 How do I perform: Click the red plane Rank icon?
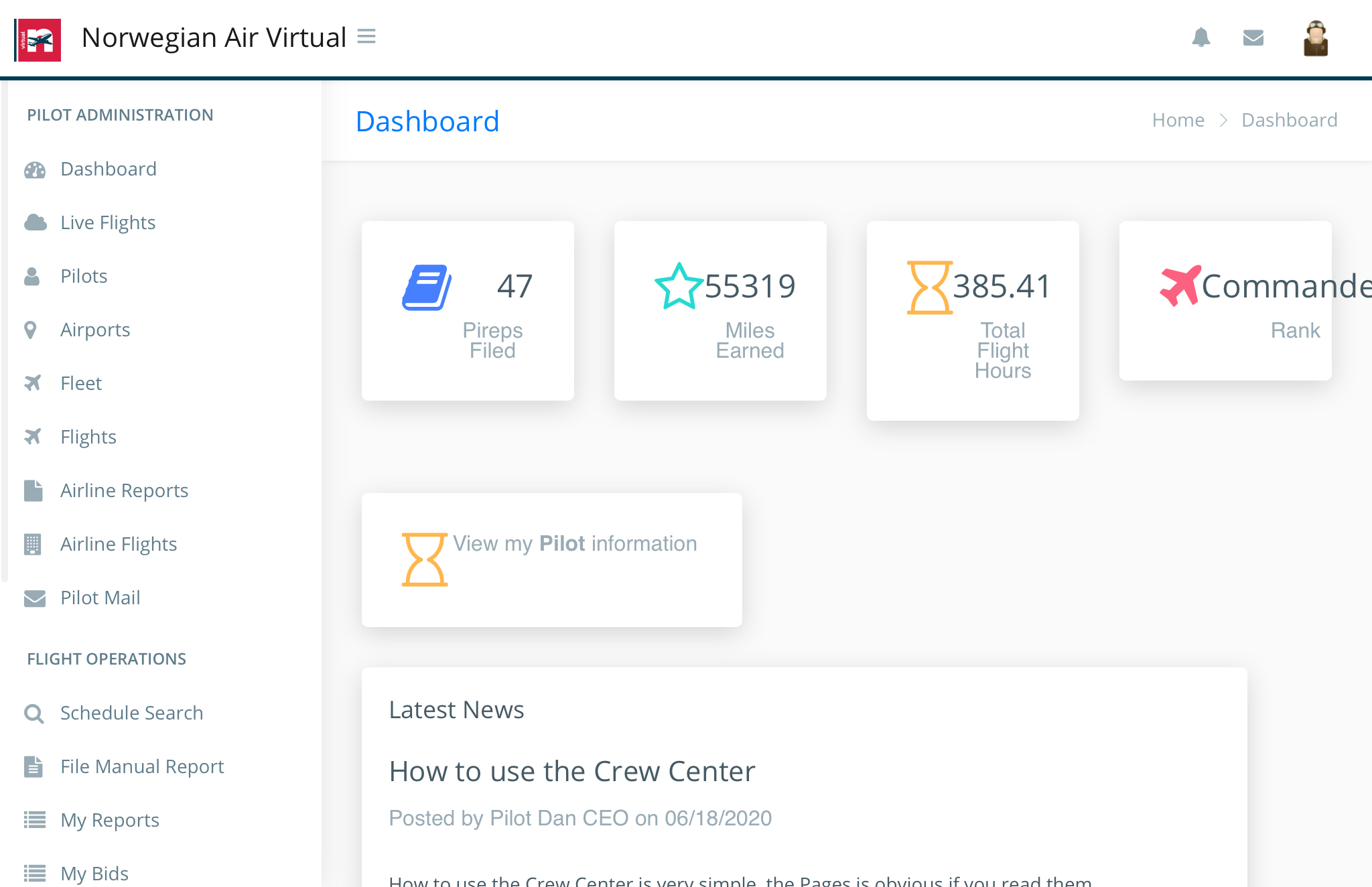click(1180, 285)
